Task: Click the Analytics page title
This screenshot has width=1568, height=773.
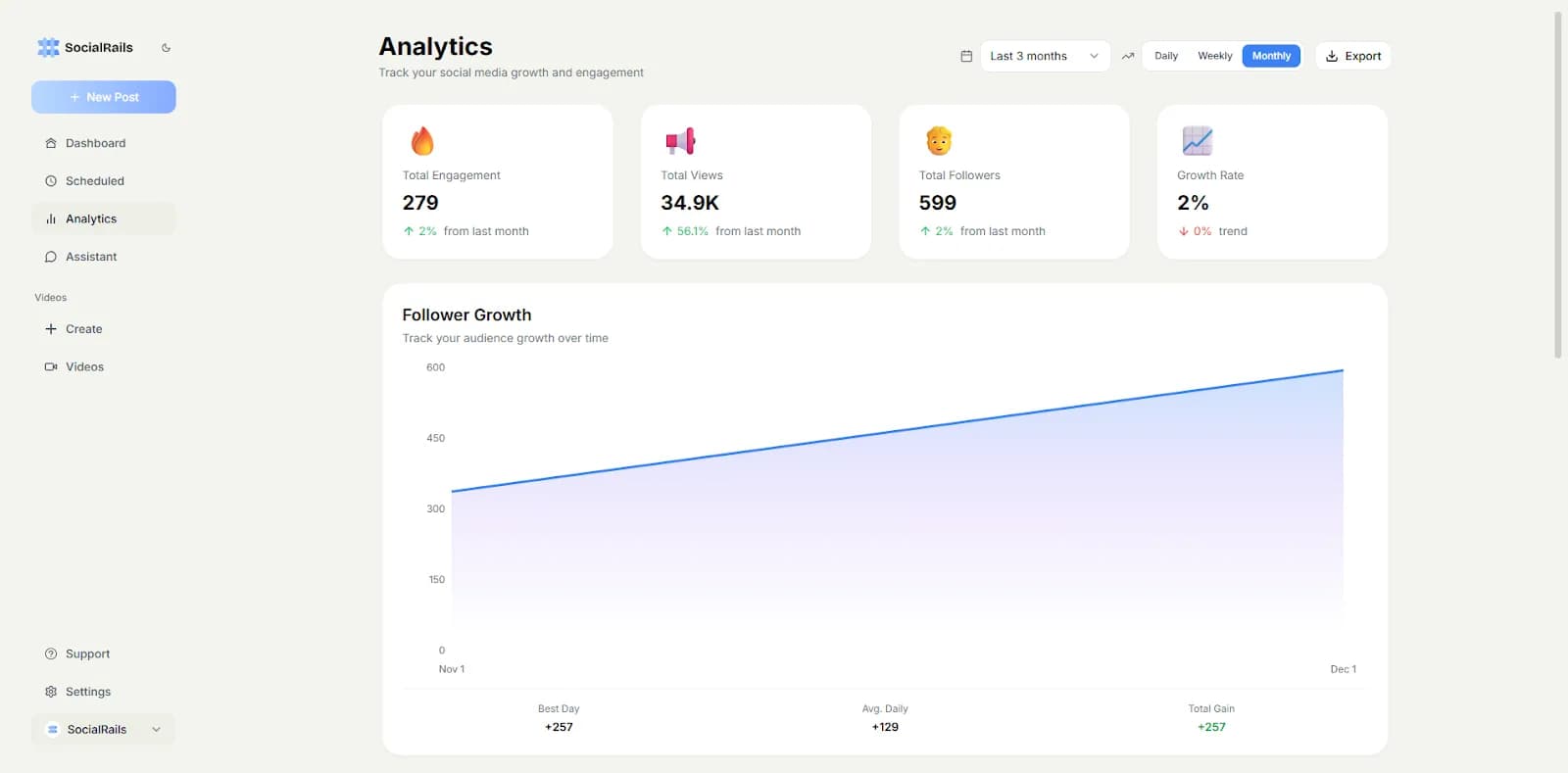Action: coord(436,46)
